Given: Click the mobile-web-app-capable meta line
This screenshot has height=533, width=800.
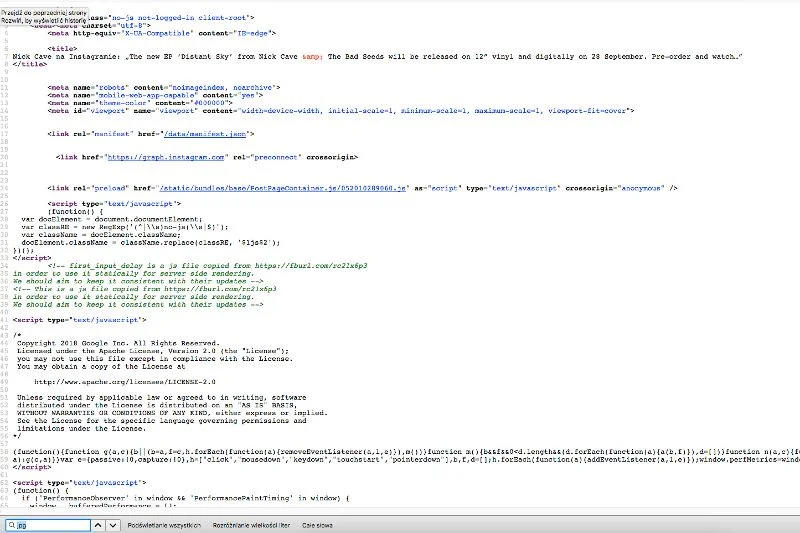Looking at the screenshot, I should click(x=155, y=95).
